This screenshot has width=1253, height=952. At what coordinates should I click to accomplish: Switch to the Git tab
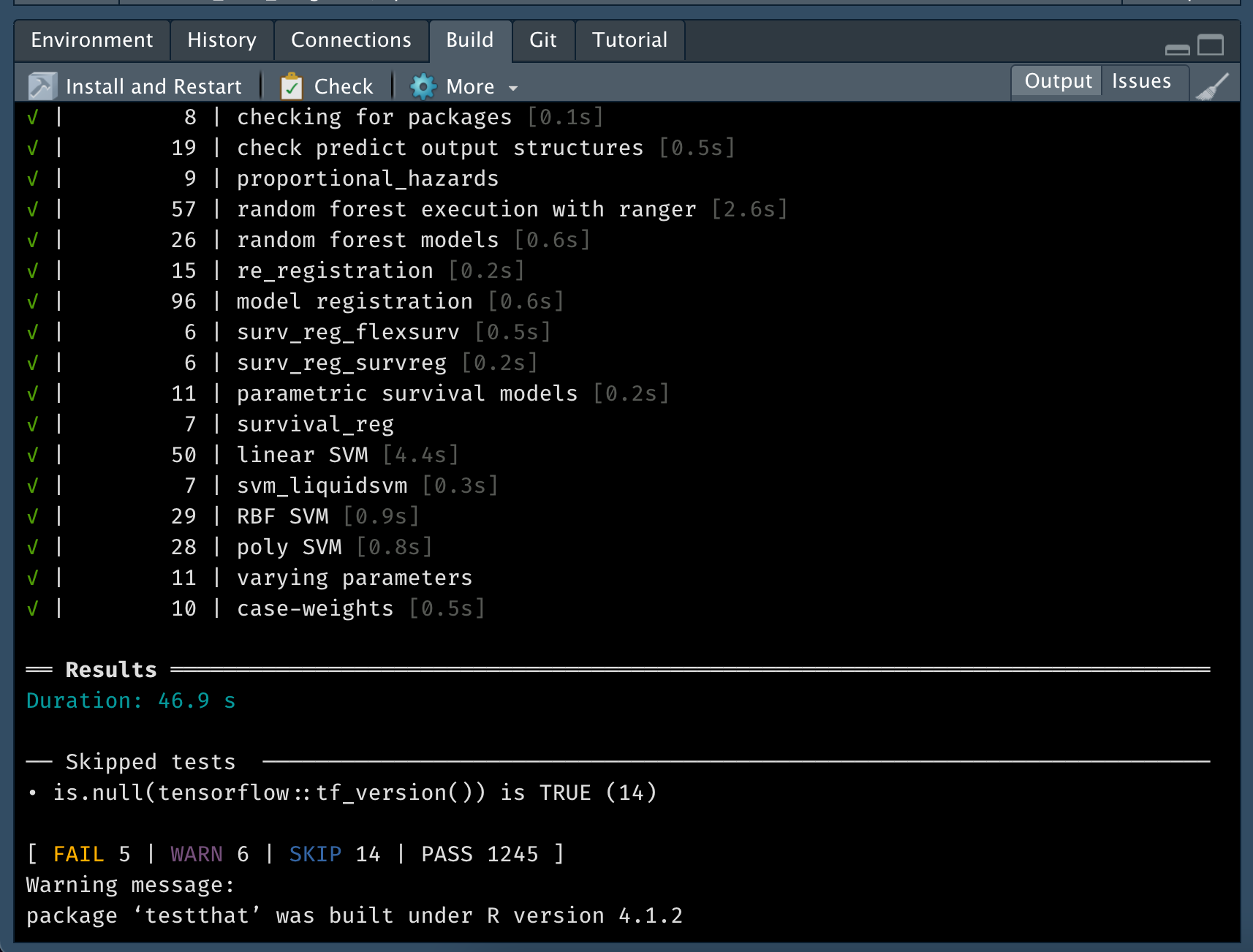point(543,40)
